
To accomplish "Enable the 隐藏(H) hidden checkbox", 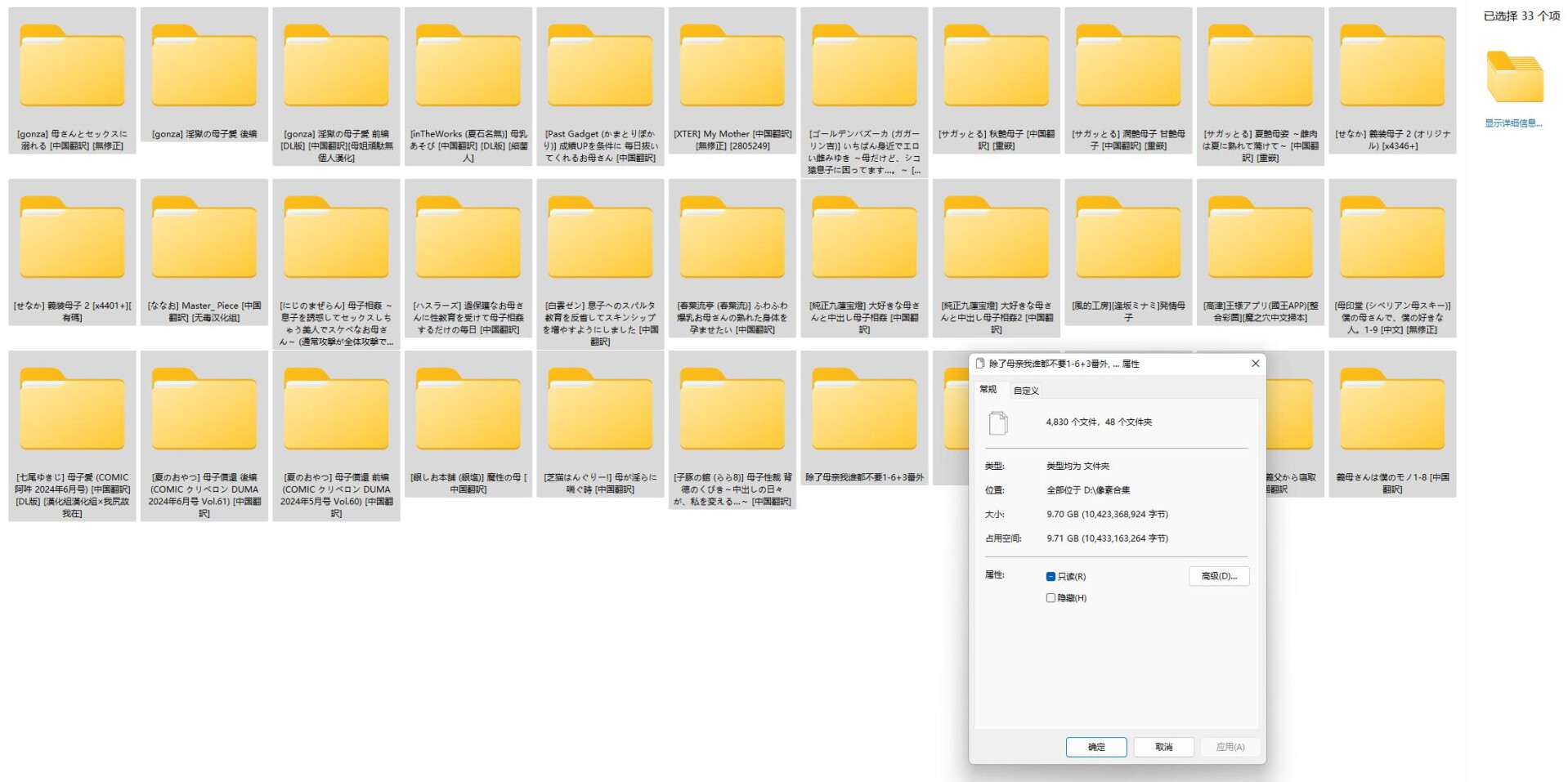I will pyautogui.click(x=1051, y=598).
